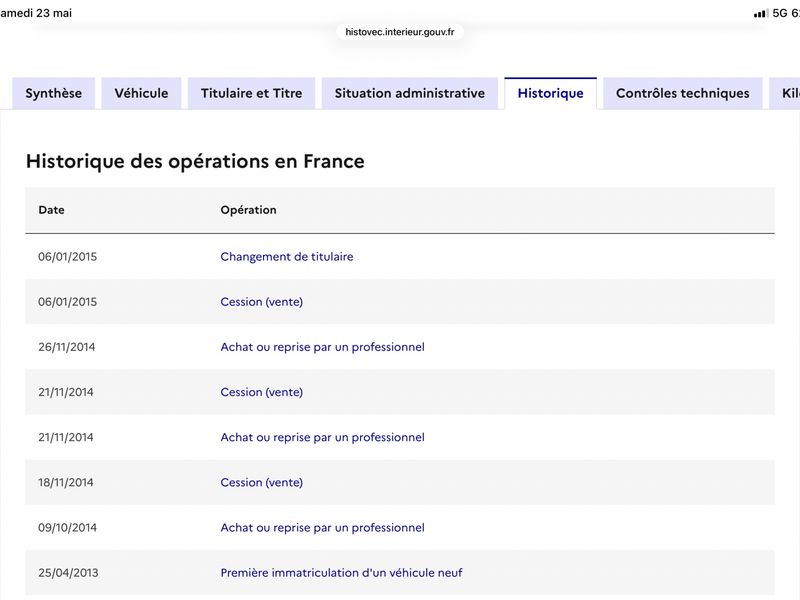800x600 pixels.
Task: Click the Opération column header
Action: click(x=248, y=210)
